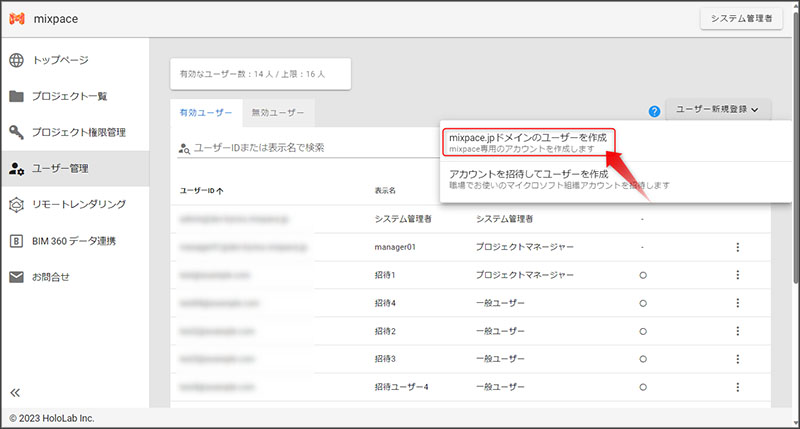Open トップページ globe icon
The width and height of the screenshot is (800, 429).
16,60
